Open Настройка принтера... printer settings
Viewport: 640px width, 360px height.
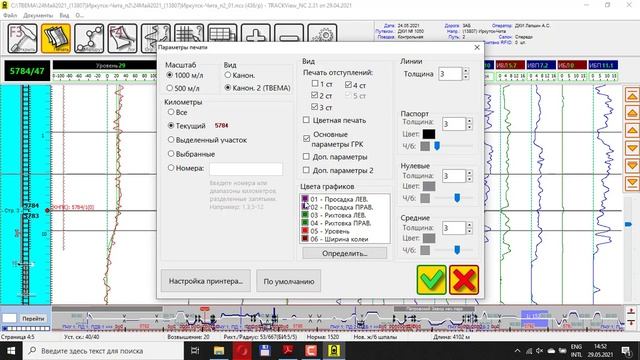pos(206,281)
